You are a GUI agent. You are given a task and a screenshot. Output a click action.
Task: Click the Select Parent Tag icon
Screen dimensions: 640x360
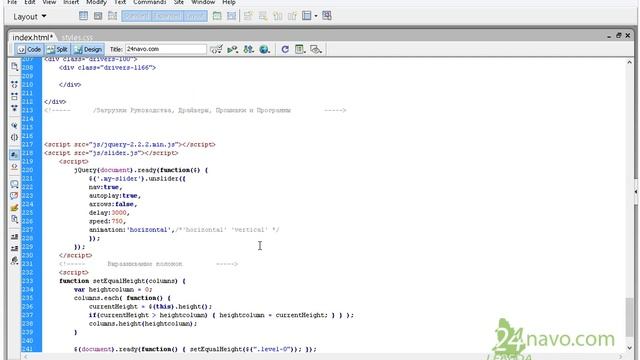click(x=14, y=126)
